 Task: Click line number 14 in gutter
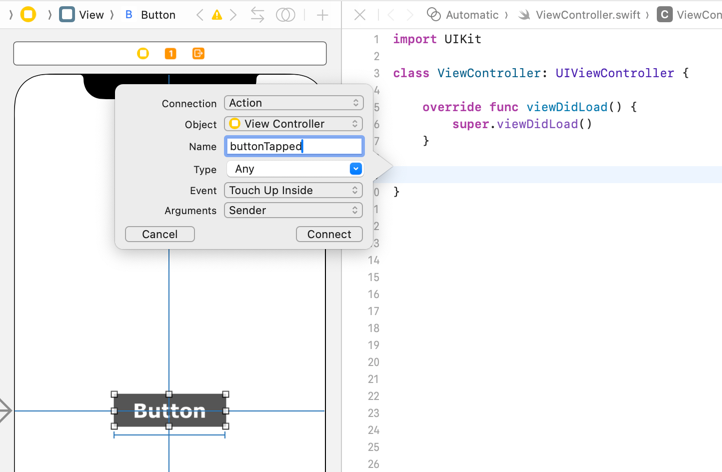pos(373,260)
